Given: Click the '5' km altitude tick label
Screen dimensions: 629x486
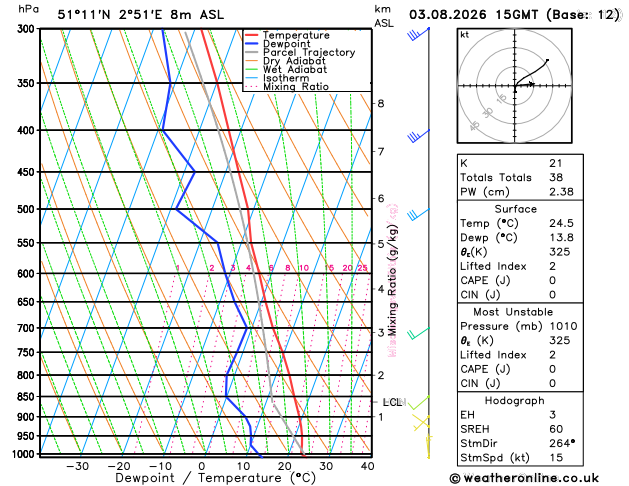Looking at the screenshot, I should coord(380,244).
